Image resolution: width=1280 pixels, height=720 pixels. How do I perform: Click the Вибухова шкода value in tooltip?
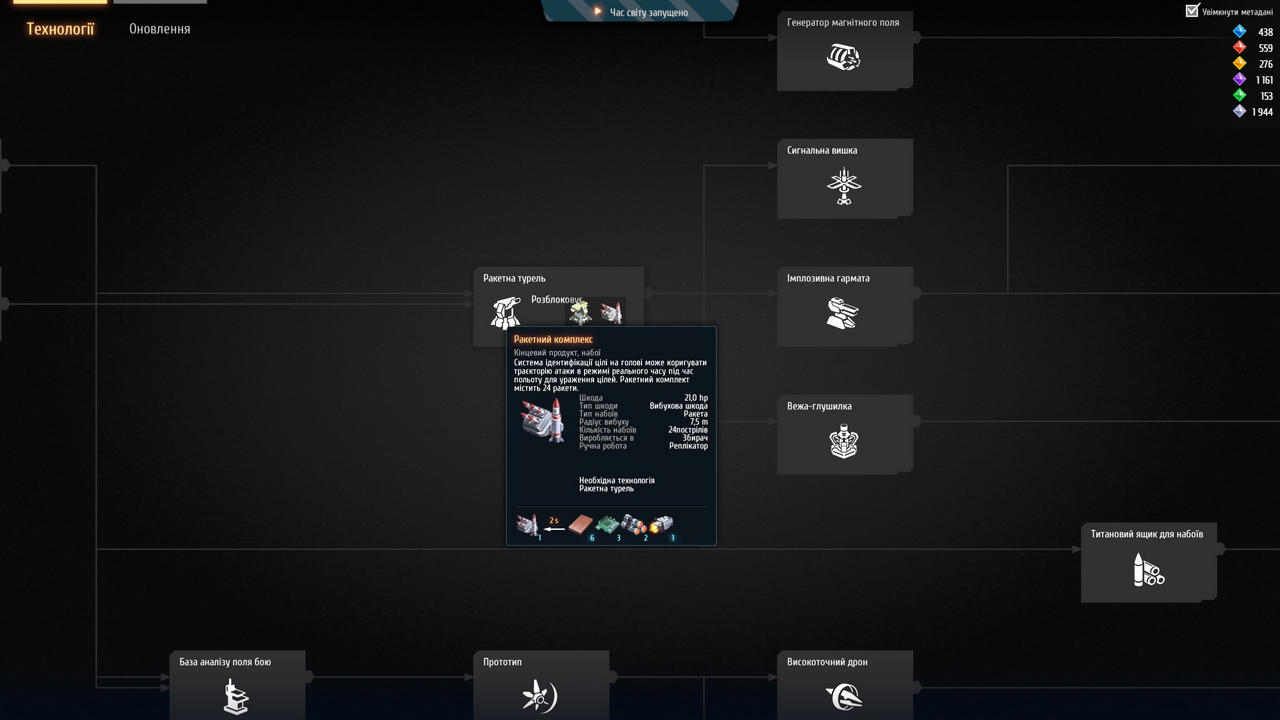tap(679, 406)
